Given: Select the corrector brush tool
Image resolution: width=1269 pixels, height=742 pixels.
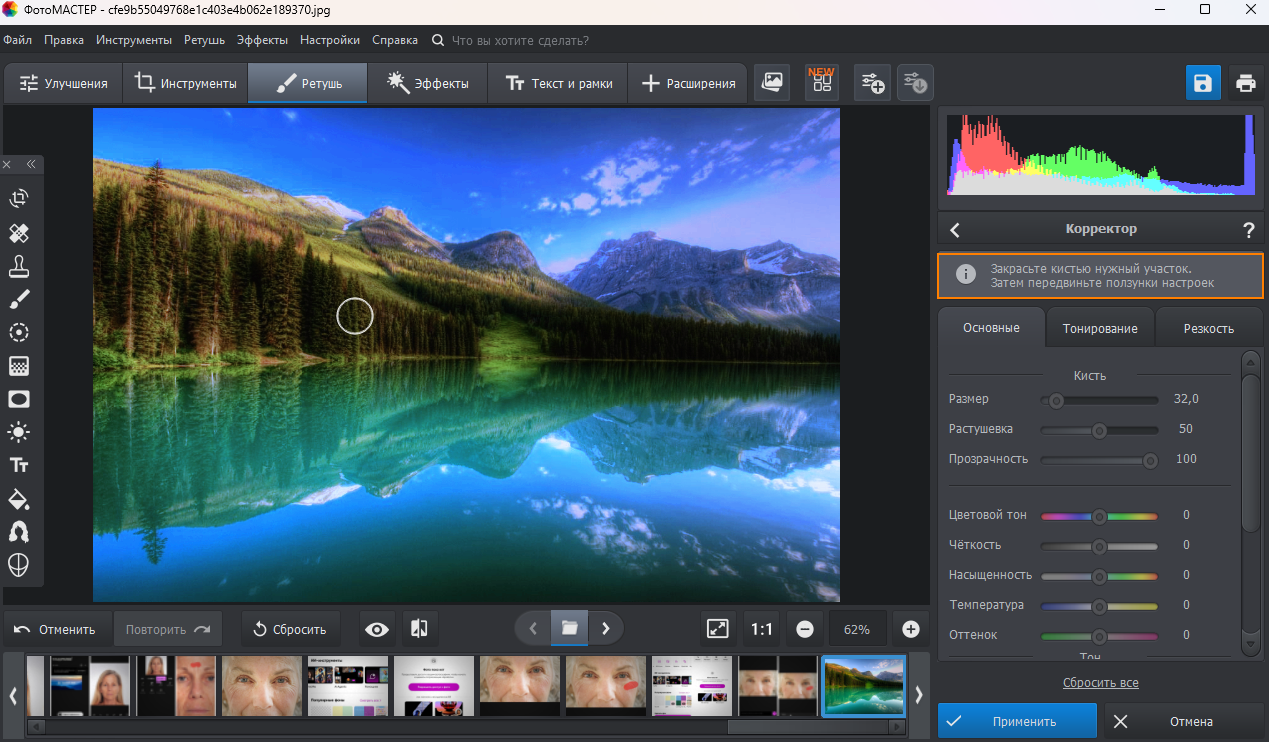Looking at the screenshot, I should [x=18, y=299].
